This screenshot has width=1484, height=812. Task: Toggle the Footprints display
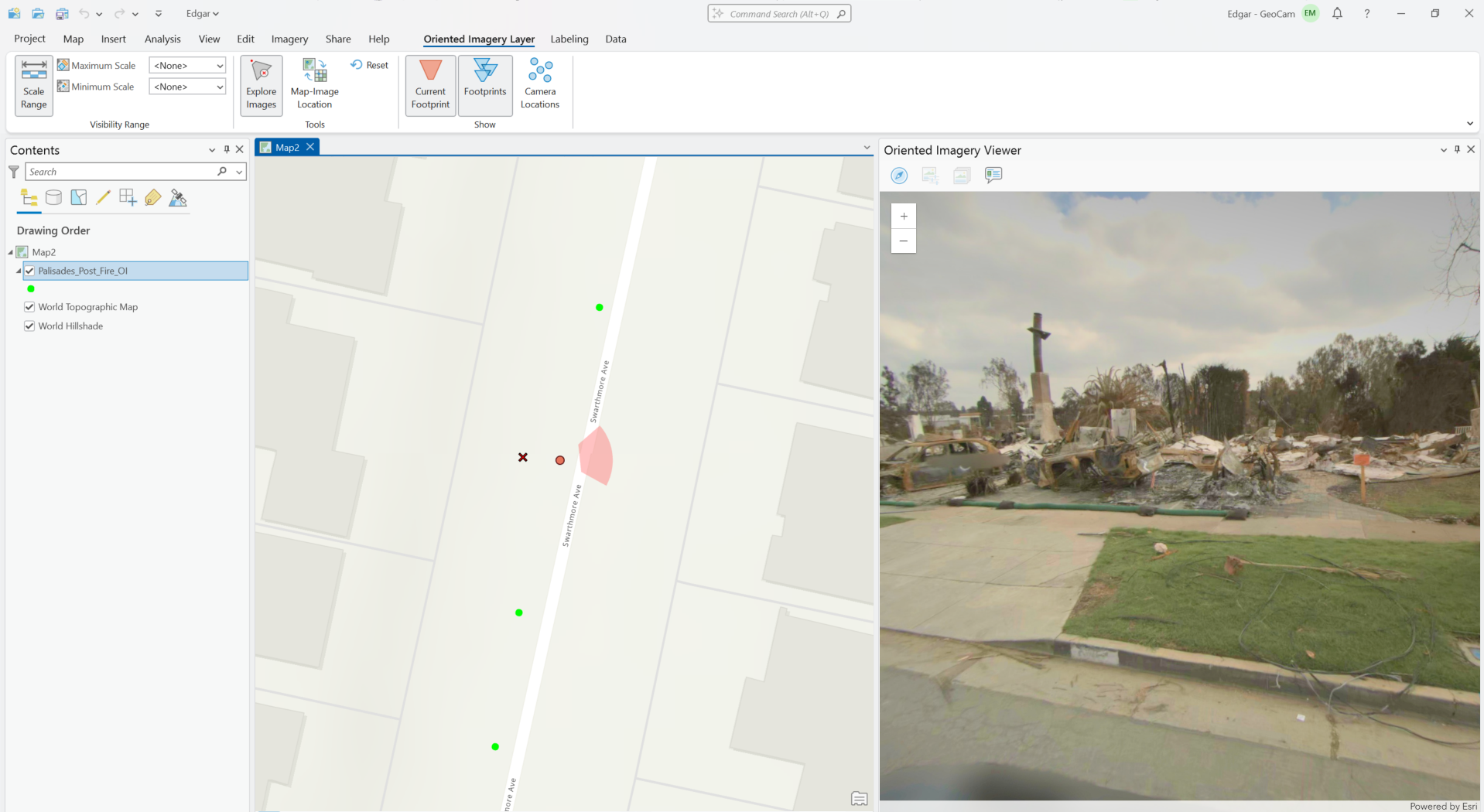485,85
